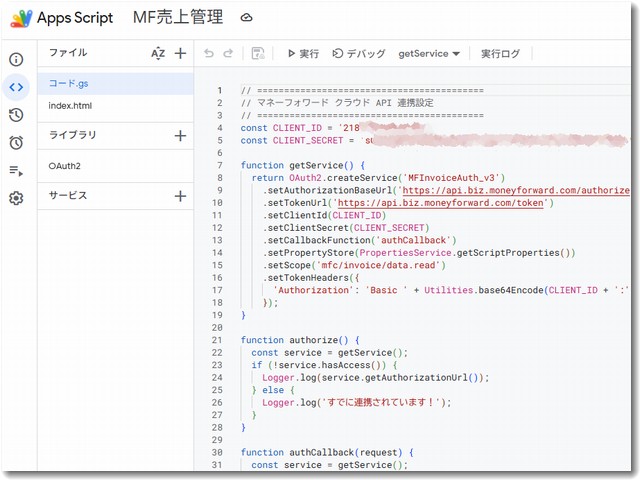The height and width of the screenshot is (480, 640).
Task: Click the Undo arrow in toolbar
Action: pyautogui.click(x=208, y=54)
